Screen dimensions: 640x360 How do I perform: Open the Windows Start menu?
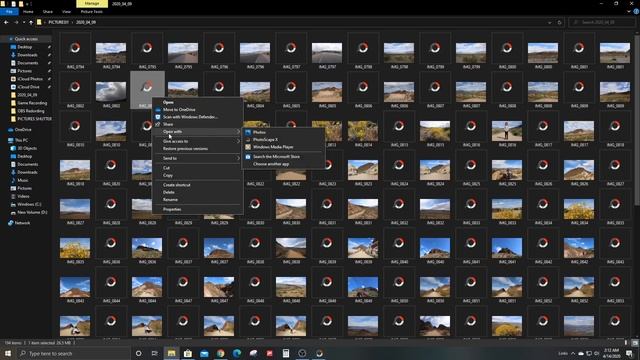click(8, 353)
